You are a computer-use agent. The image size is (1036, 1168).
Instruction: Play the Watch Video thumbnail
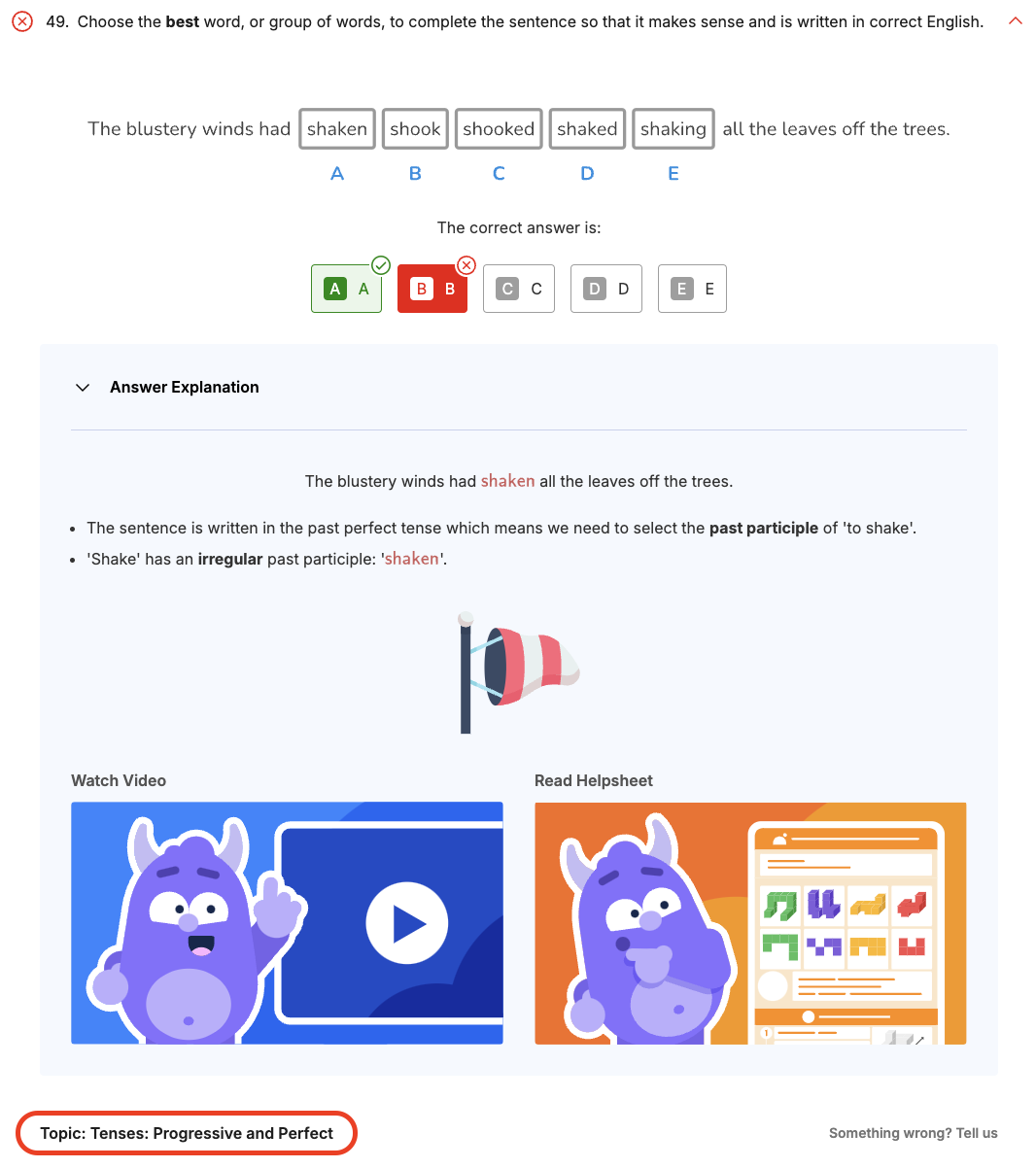coord(287,923)
